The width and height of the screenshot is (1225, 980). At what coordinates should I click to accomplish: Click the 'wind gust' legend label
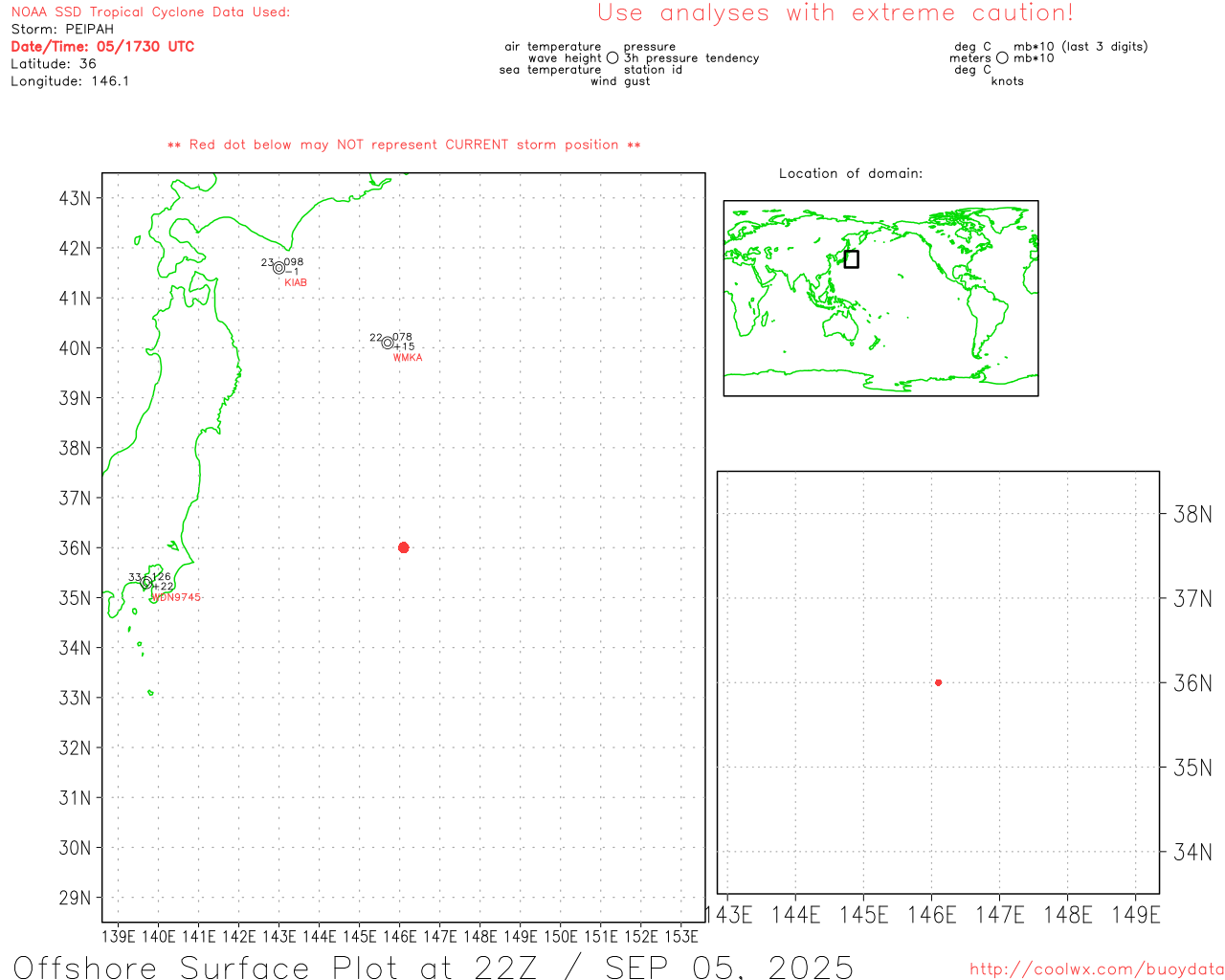[x=620, y=81]
